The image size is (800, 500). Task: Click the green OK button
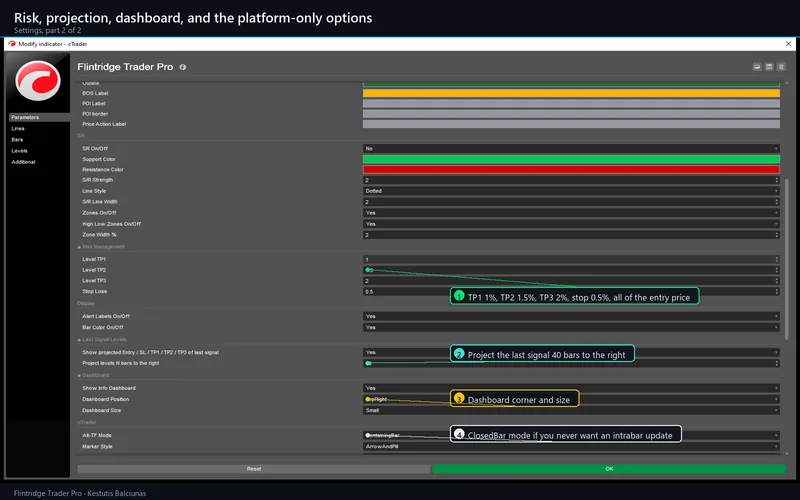(609, 468)
